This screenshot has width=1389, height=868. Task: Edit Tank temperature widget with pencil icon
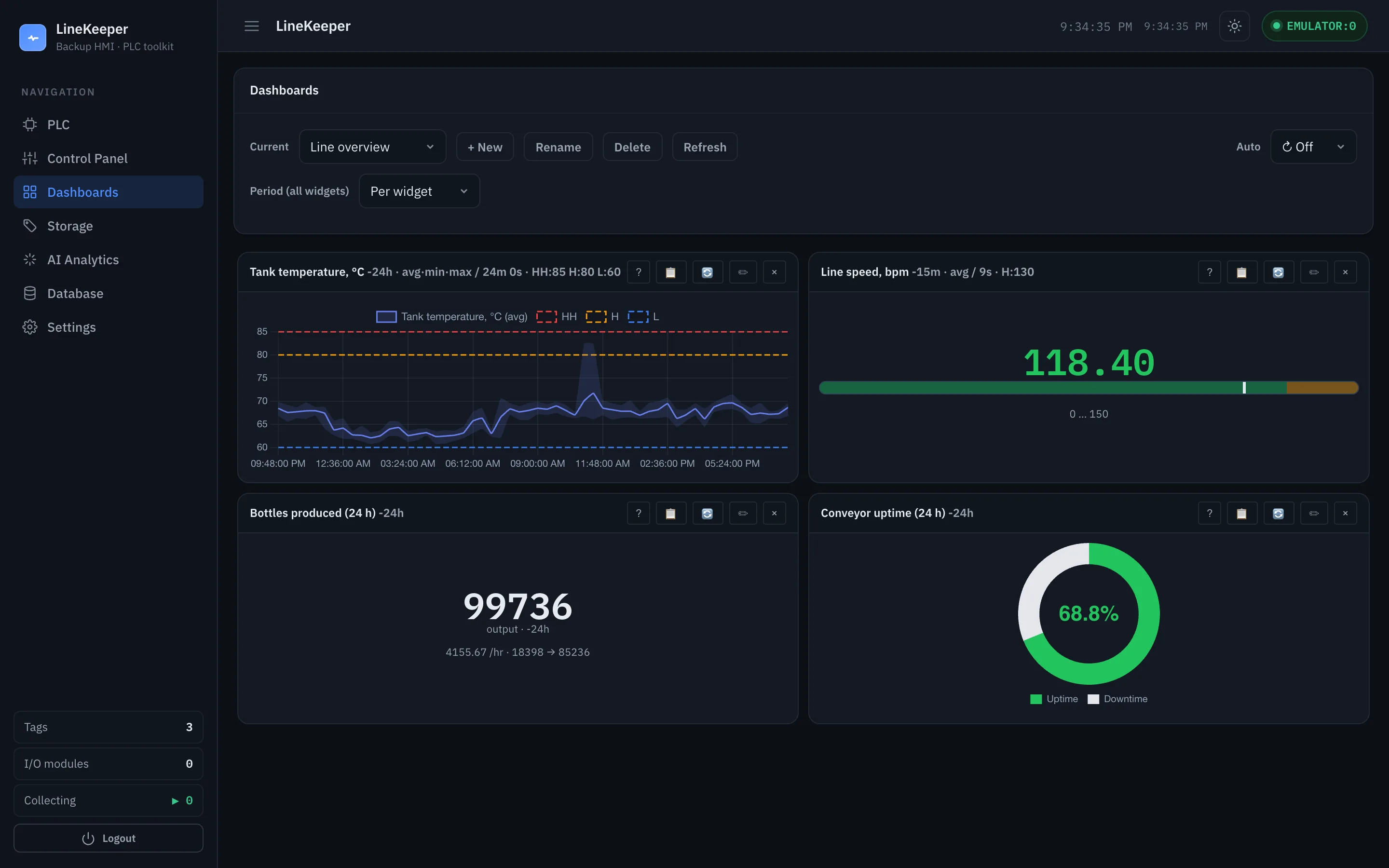(x=743, y=272)
